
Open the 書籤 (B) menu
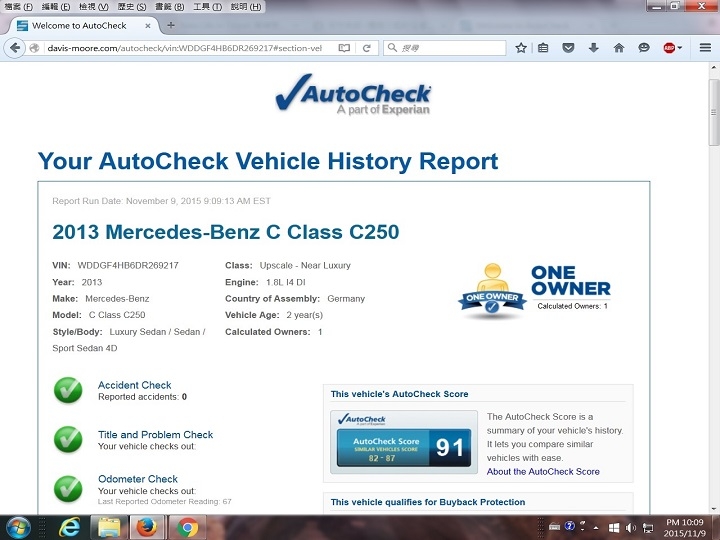(169, 6)
